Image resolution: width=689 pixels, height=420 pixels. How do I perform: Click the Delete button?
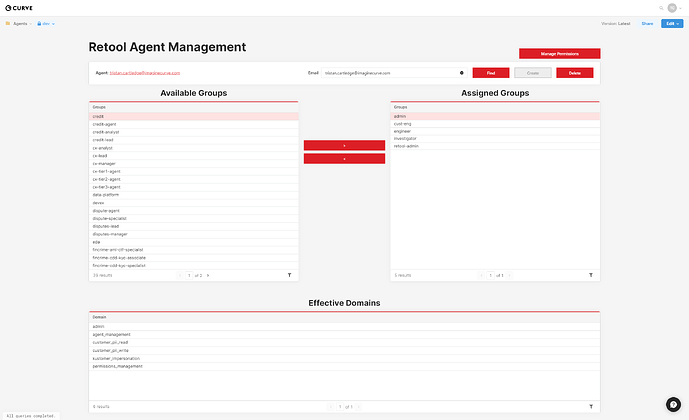[x=575, y=73]
